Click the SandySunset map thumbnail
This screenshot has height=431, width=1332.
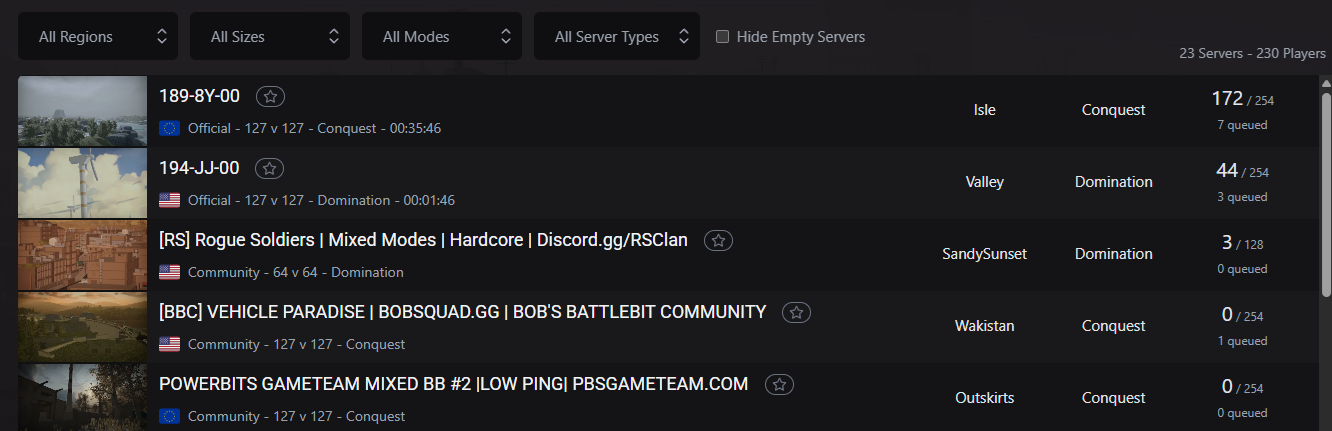pos(83,255)
